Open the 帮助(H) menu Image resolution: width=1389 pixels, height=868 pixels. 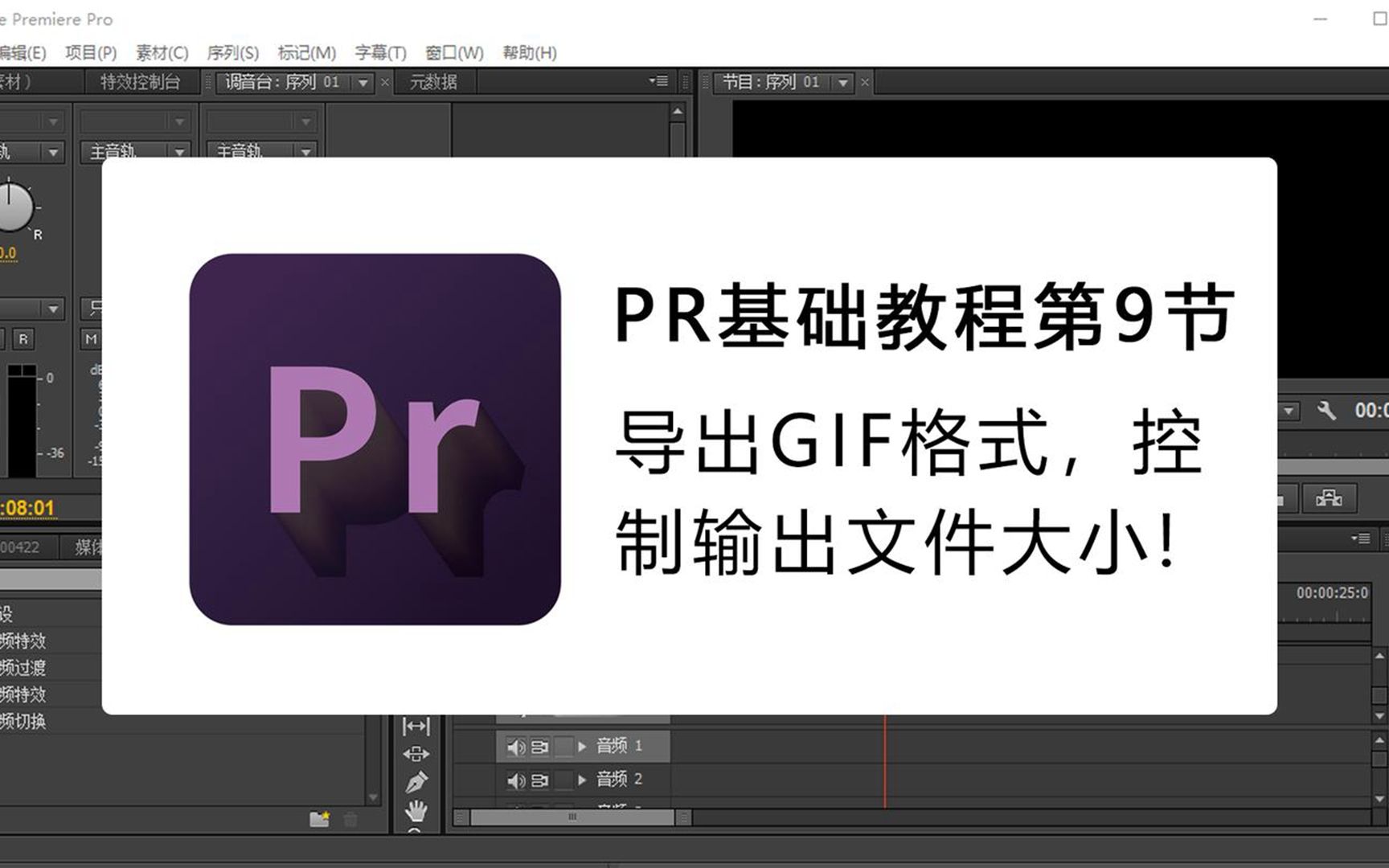(530, 53)
